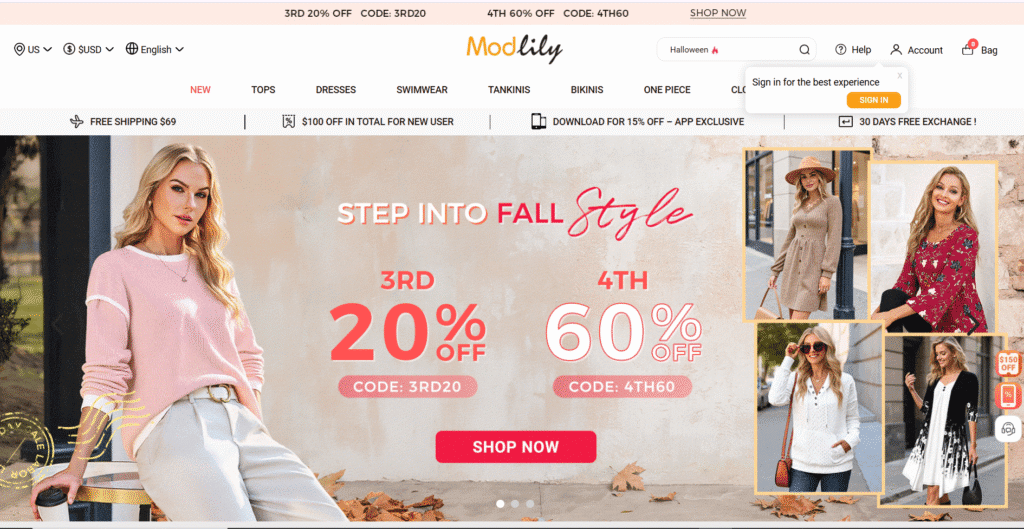Screen dimensions: 1024x529
Task: Open the Account user icon
Action: pyautogui.click(x=896, y=50)
